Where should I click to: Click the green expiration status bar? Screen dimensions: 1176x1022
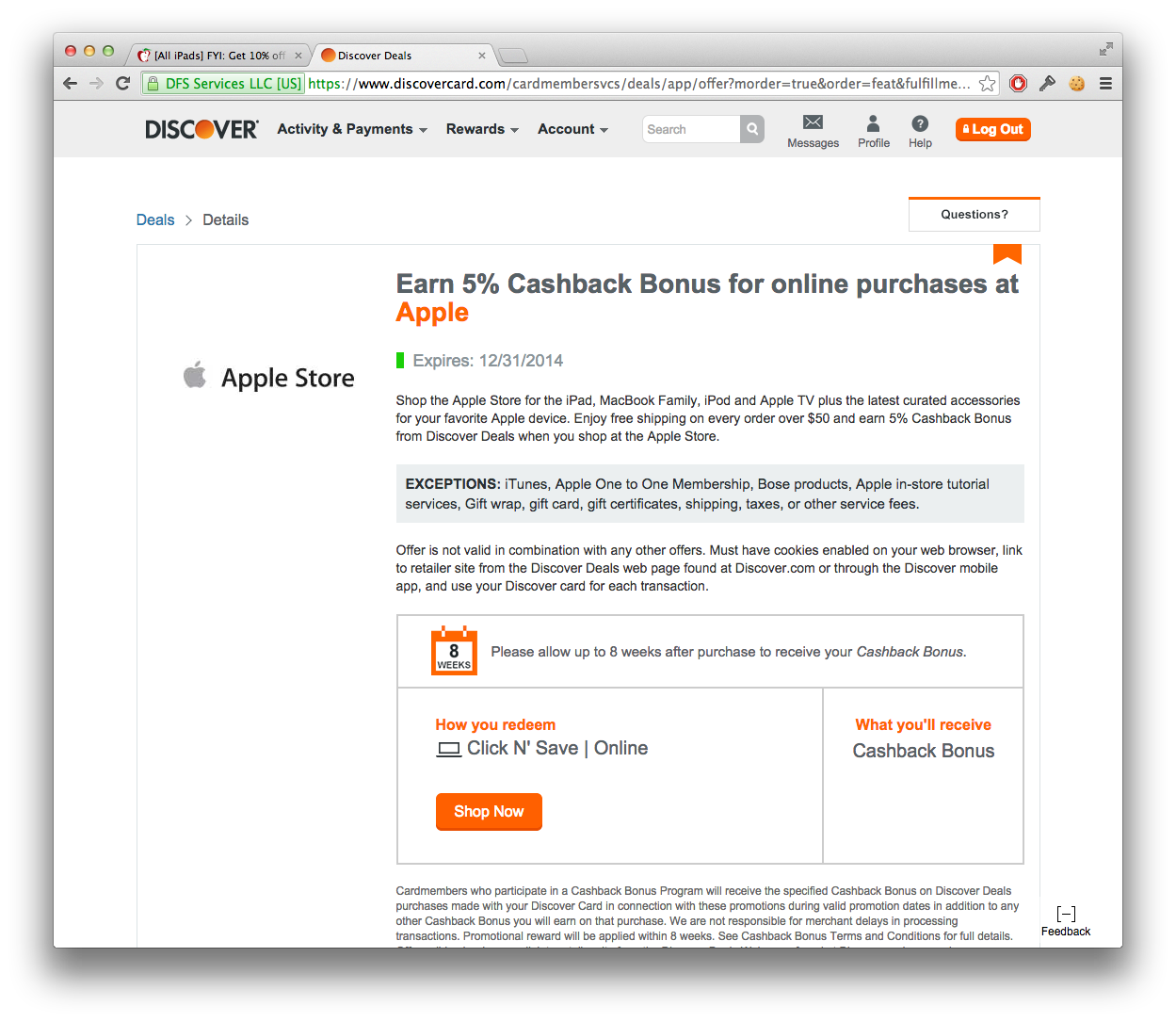[400, 361]
